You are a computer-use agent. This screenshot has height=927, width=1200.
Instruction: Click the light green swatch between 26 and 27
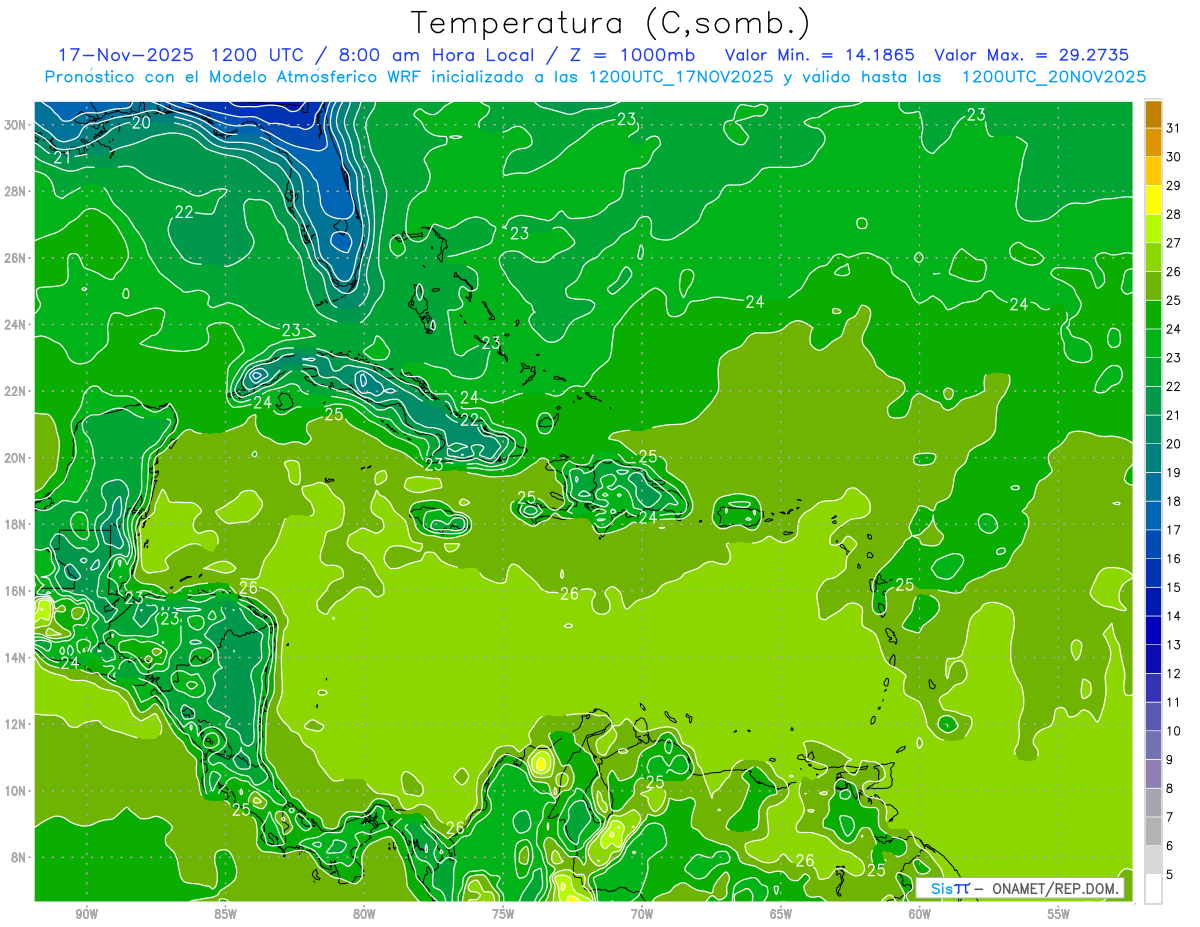(1153, 257)
